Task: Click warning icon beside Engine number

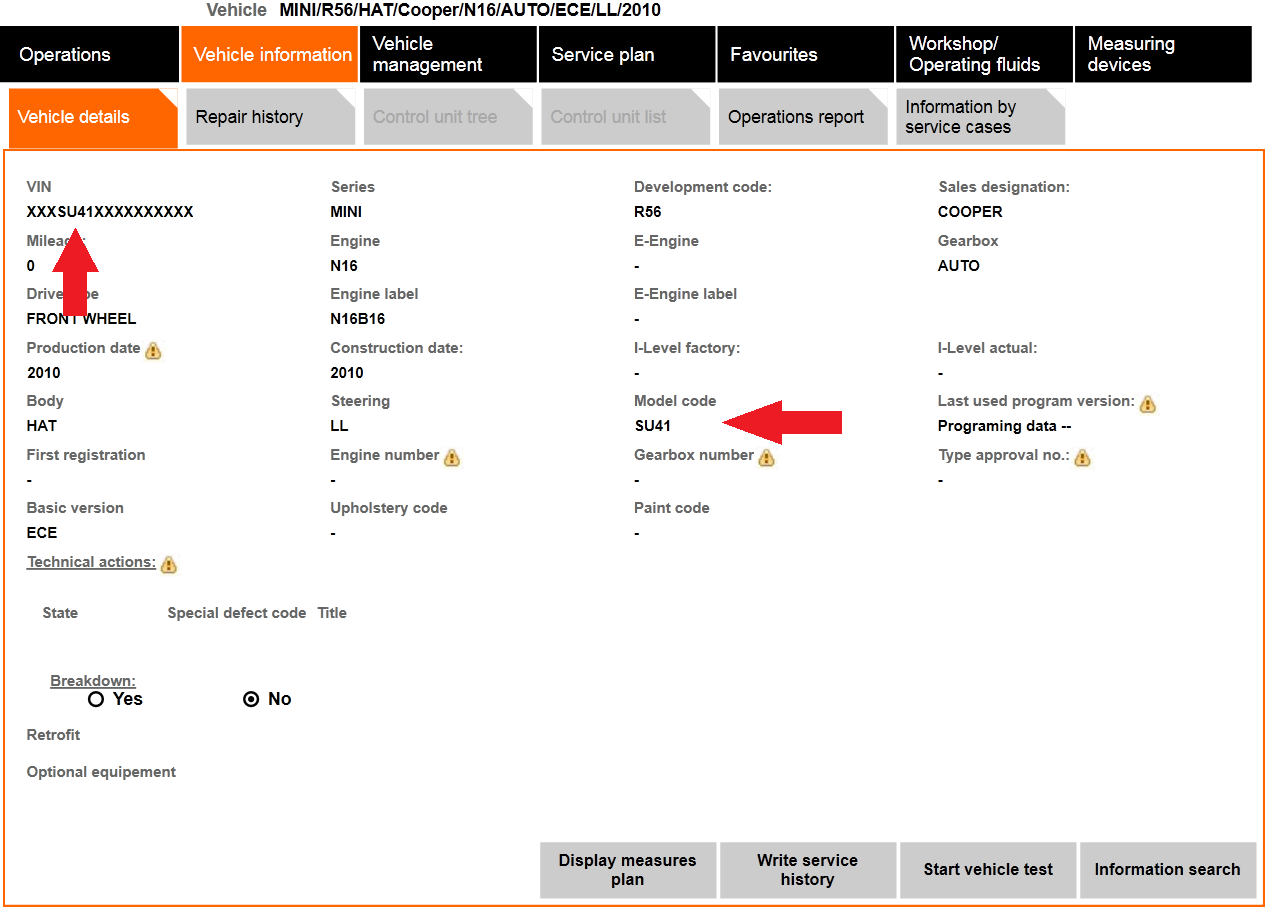Action: click(452, 457)
